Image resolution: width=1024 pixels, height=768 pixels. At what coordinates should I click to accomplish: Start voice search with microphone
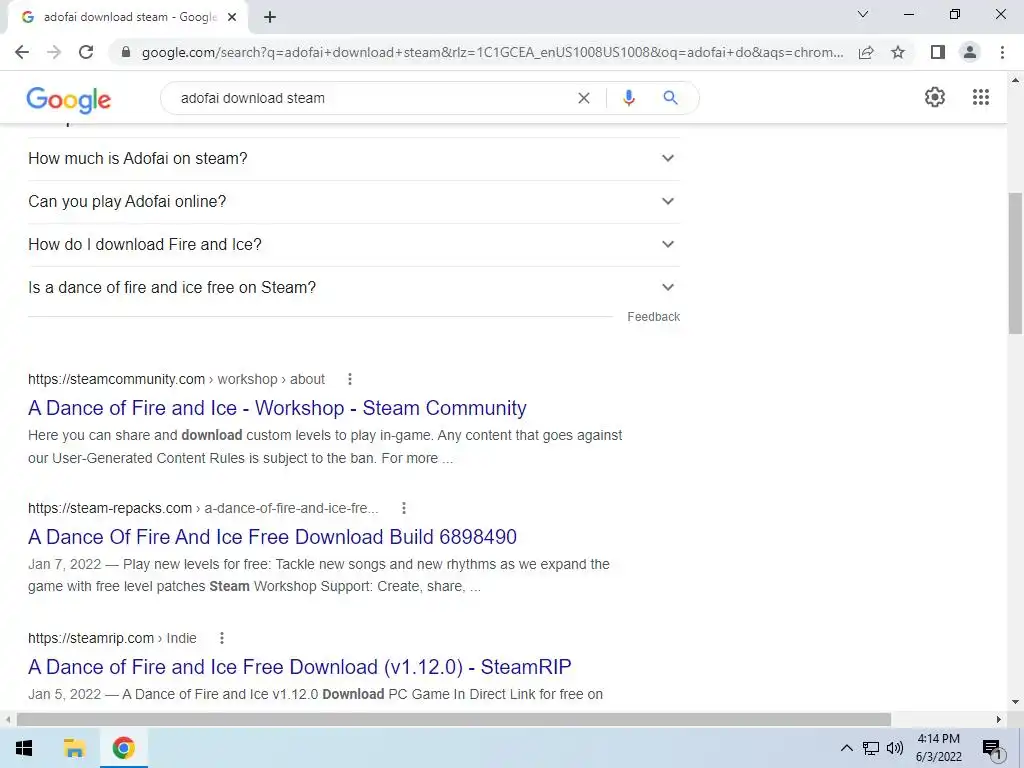click(x=628, y=98)
